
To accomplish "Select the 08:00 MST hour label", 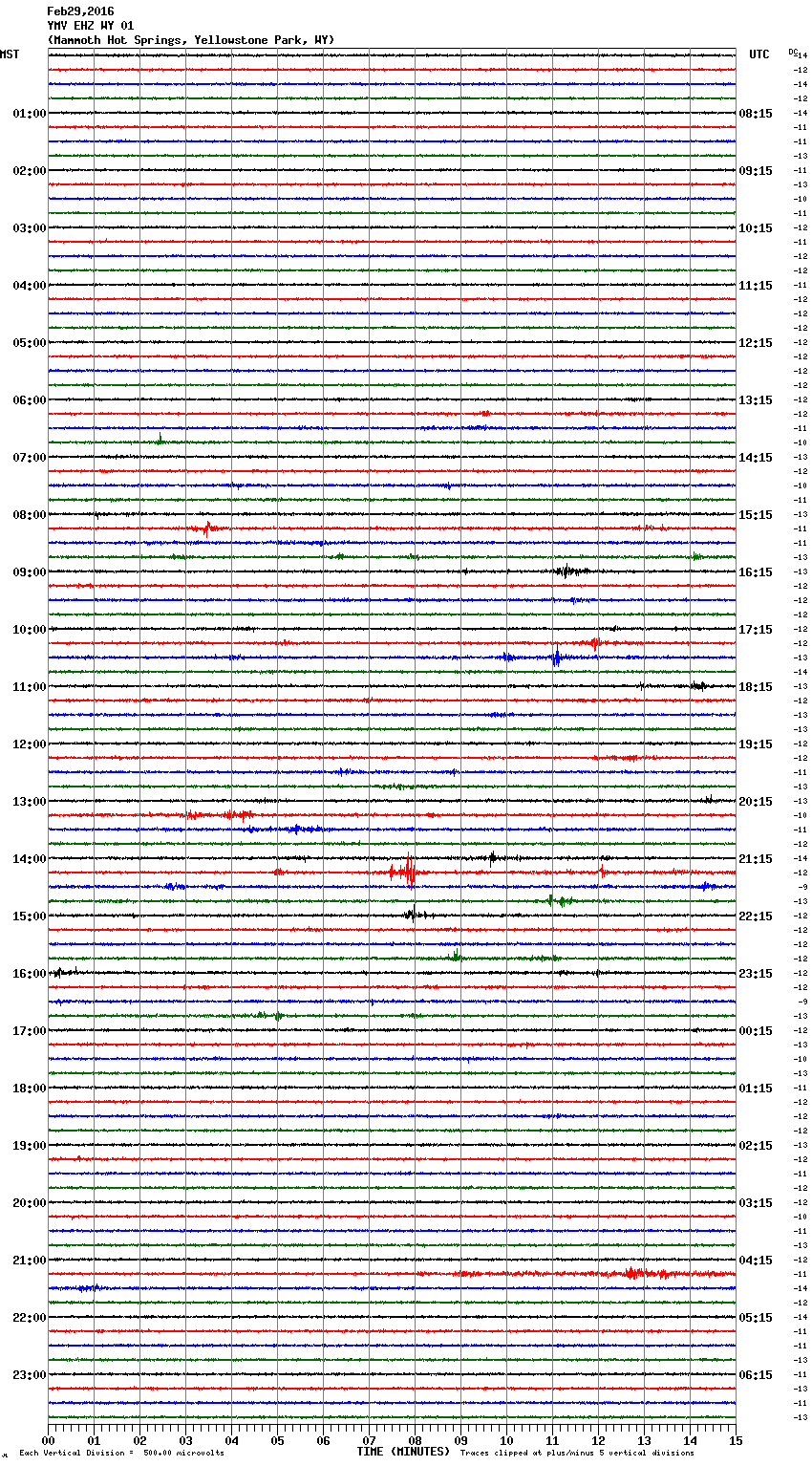I will 29,515.
